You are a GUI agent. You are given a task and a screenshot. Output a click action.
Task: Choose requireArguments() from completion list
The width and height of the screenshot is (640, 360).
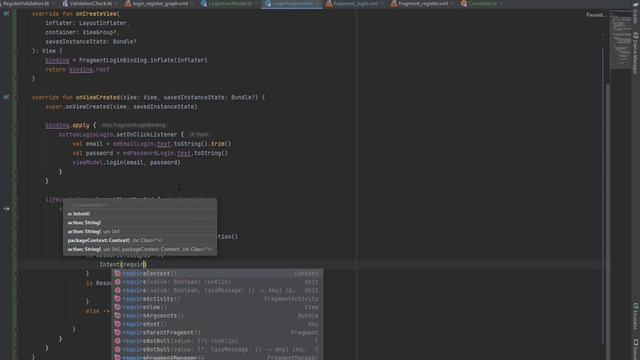(x=218, y=316)
